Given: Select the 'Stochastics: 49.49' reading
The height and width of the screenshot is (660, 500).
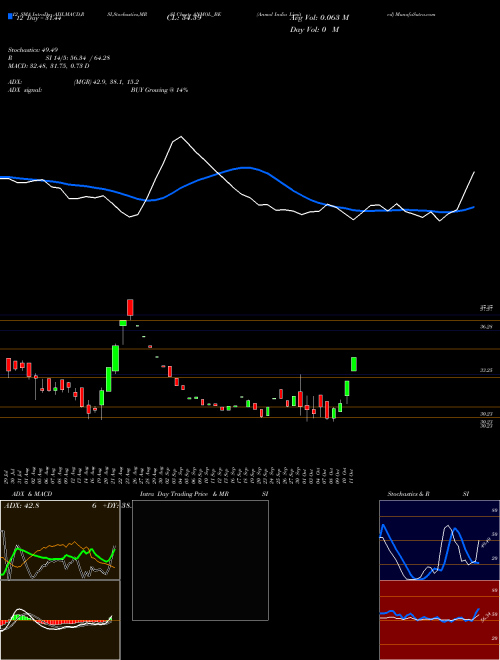Looking at the screenshot, I should tap(32, 49).
